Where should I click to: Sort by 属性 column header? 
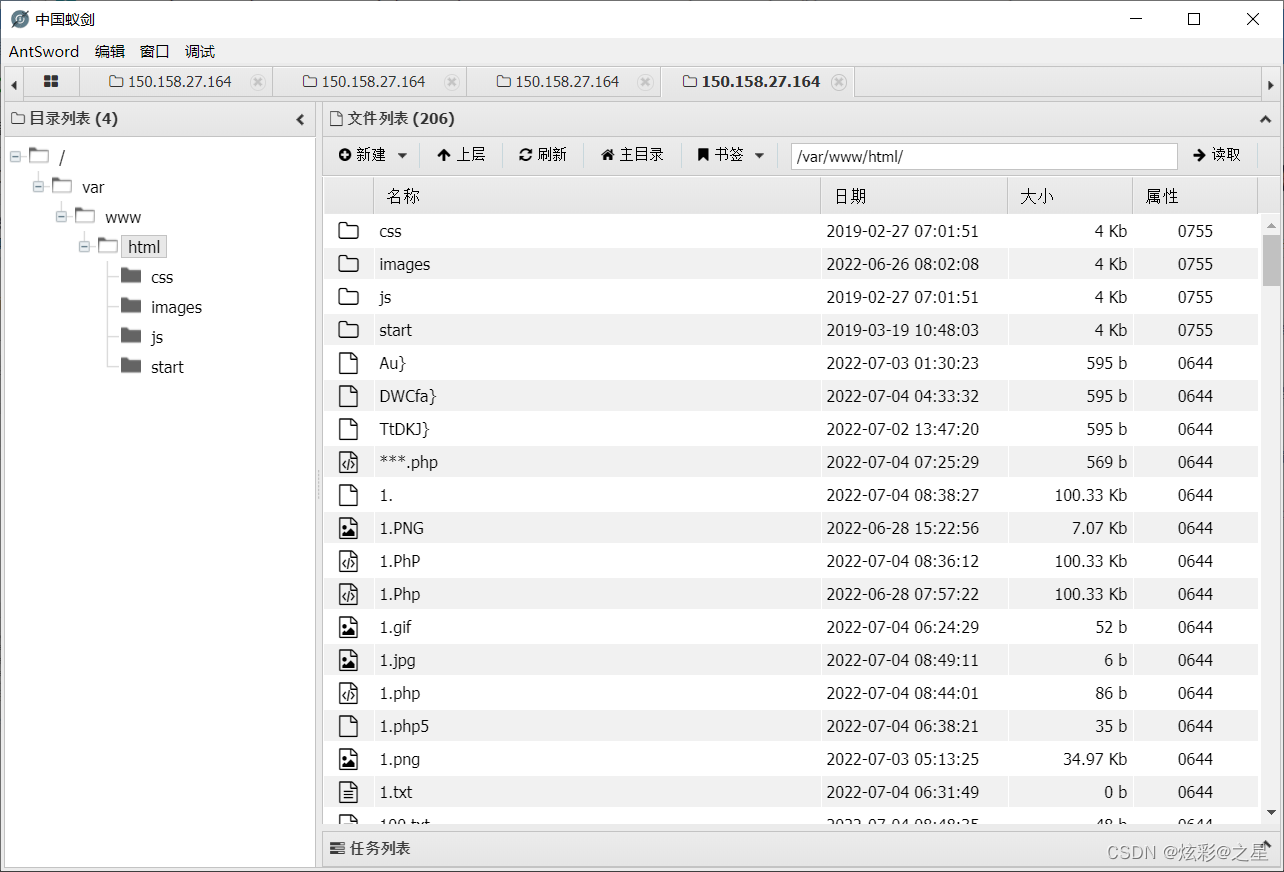[x=1195, y=196]
